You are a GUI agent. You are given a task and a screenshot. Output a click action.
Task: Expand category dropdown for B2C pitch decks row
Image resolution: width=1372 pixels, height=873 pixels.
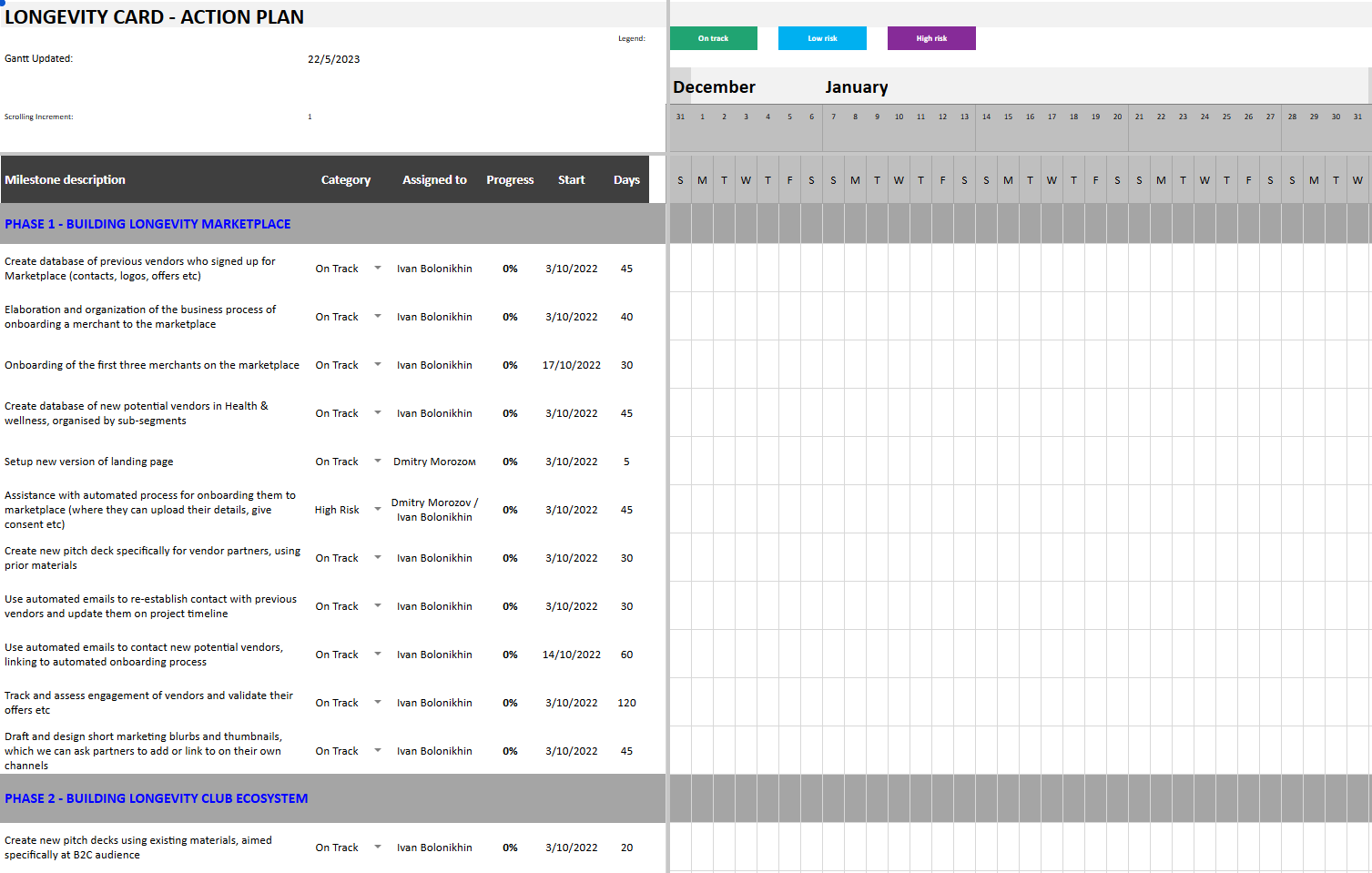pyautogui.click(x=378, y=847)
